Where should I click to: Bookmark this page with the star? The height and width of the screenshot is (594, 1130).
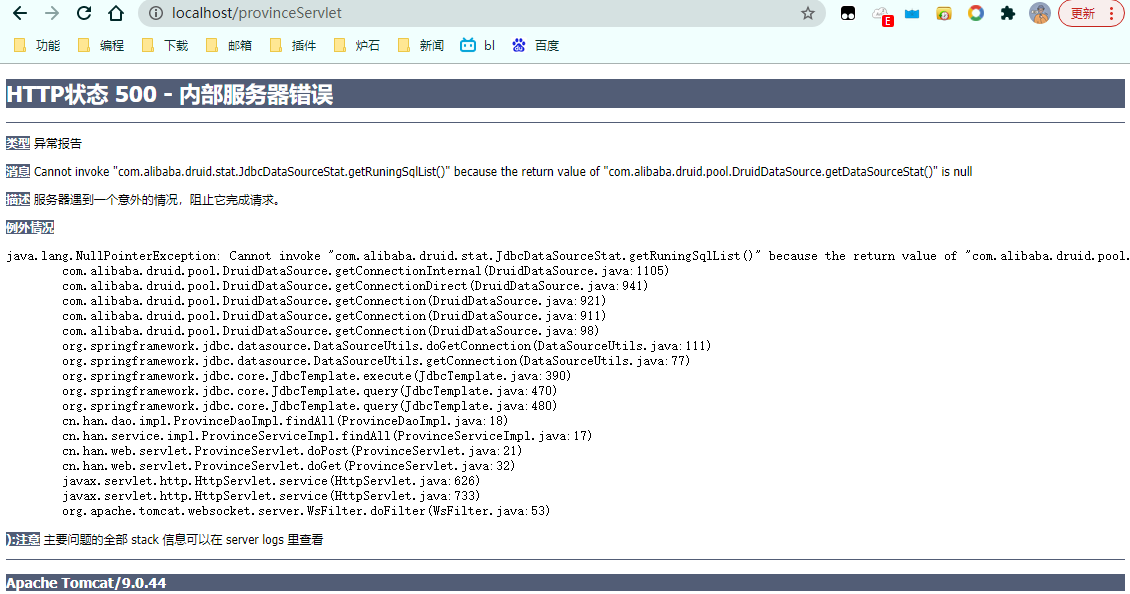pos(808,13)
